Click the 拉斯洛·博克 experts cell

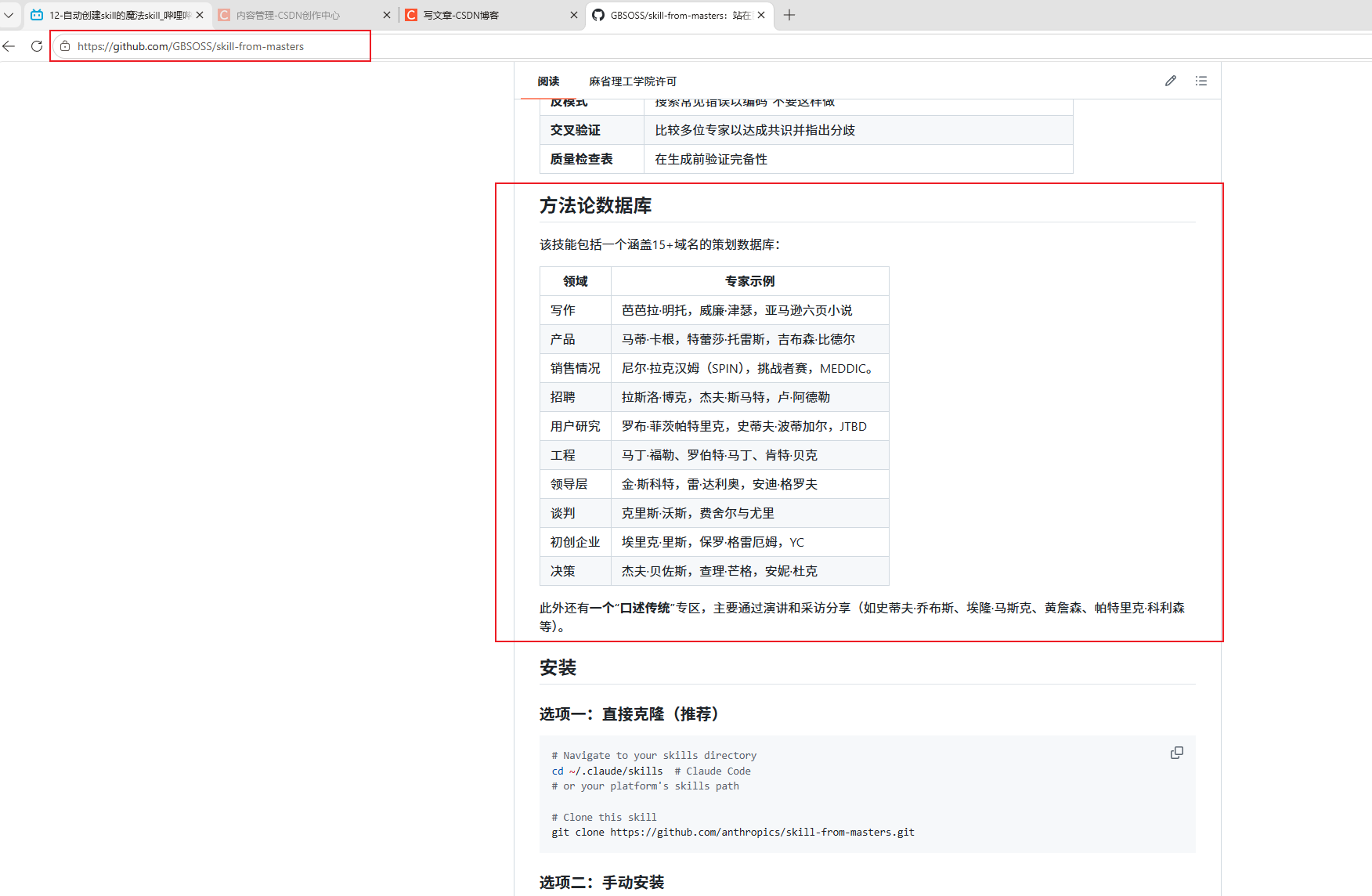point(750,397)
